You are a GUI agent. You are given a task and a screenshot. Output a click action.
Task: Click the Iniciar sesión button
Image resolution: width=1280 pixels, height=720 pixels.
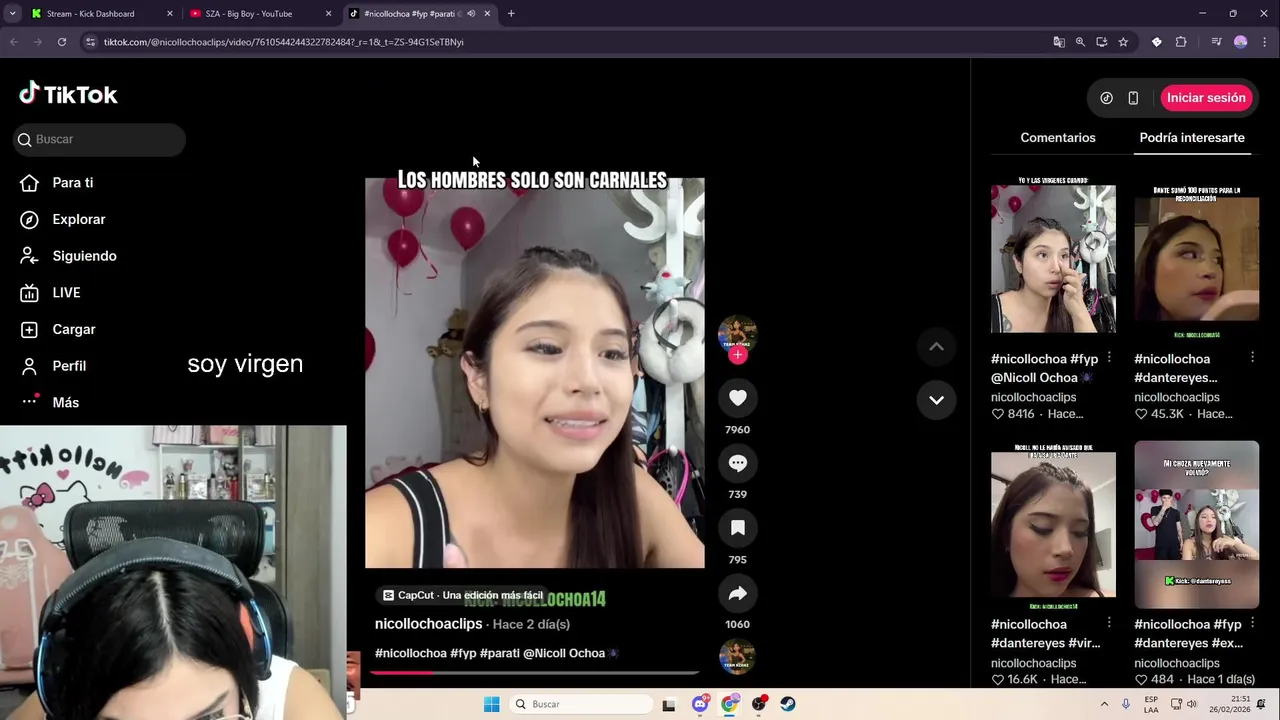(x=1206, y=98)
